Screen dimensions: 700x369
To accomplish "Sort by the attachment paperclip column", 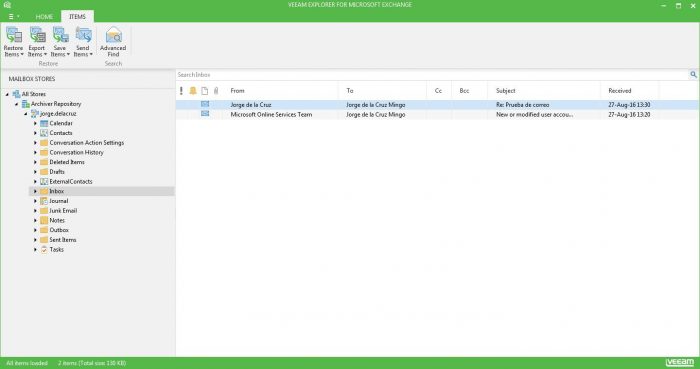I will (216, 91).
